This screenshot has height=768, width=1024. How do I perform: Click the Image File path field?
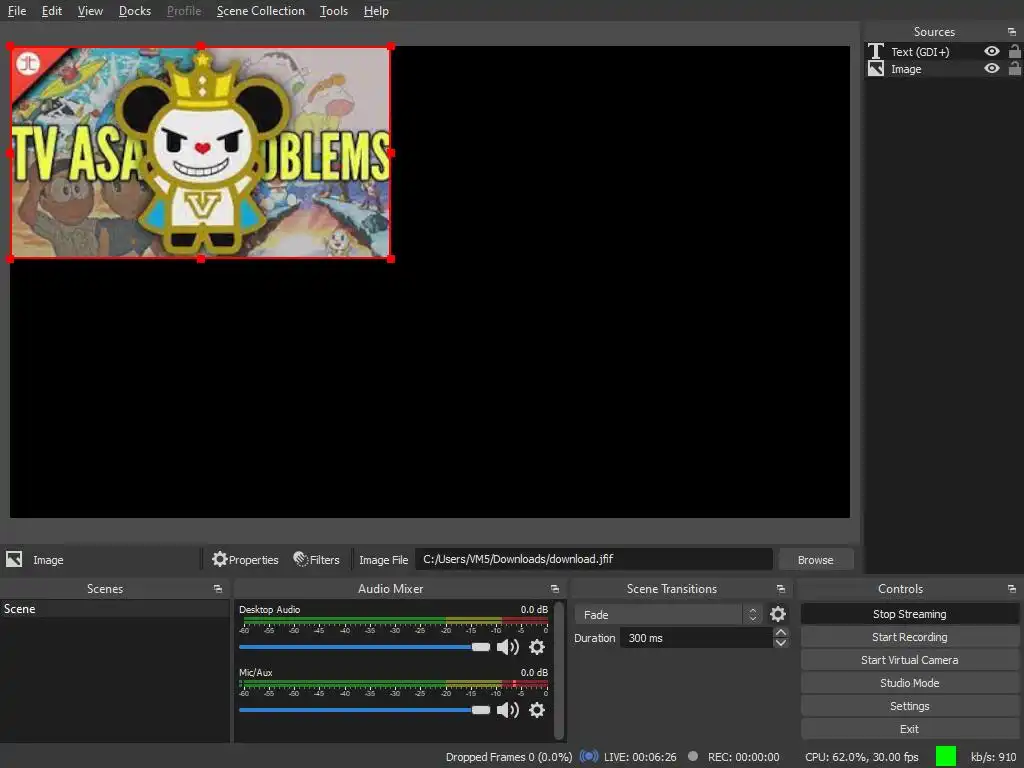tap(594, 559)
